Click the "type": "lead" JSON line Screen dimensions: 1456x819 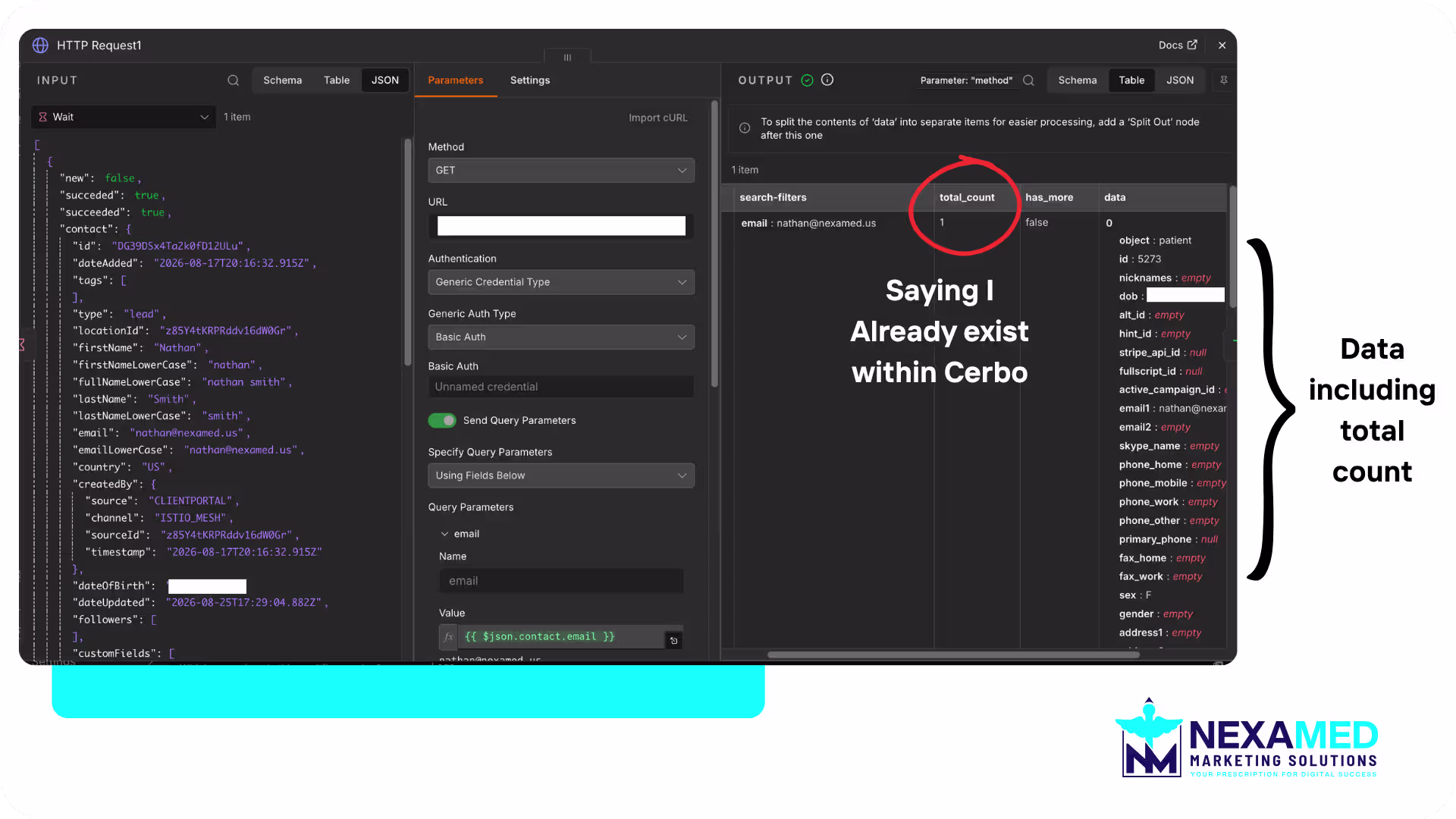coord(119,314)
